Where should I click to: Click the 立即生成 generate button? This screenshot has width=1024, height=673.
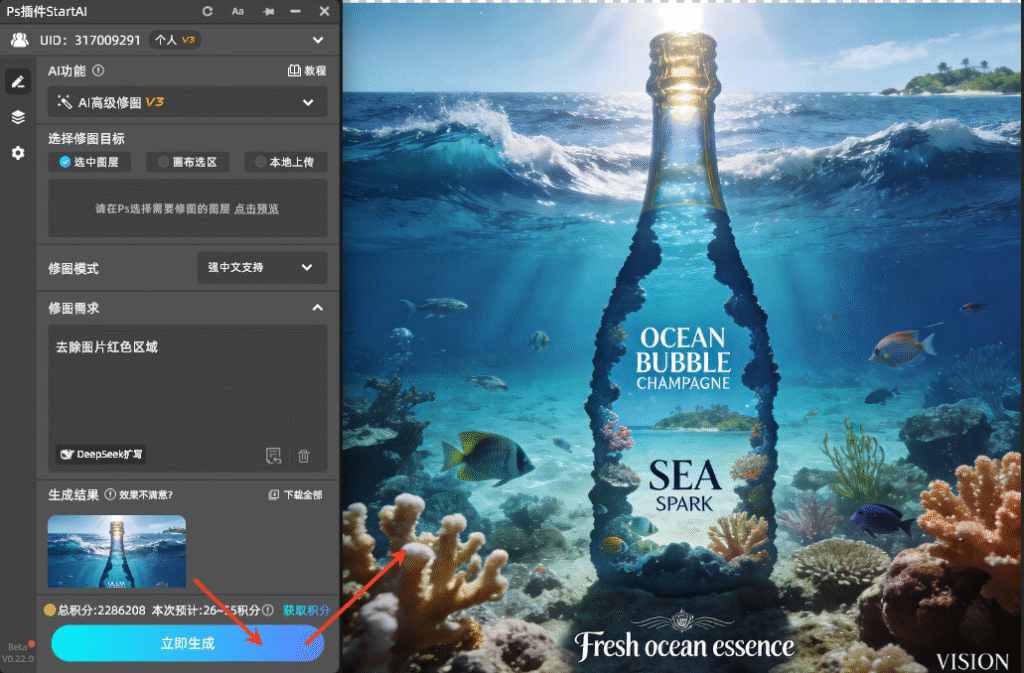pos(188,644)
